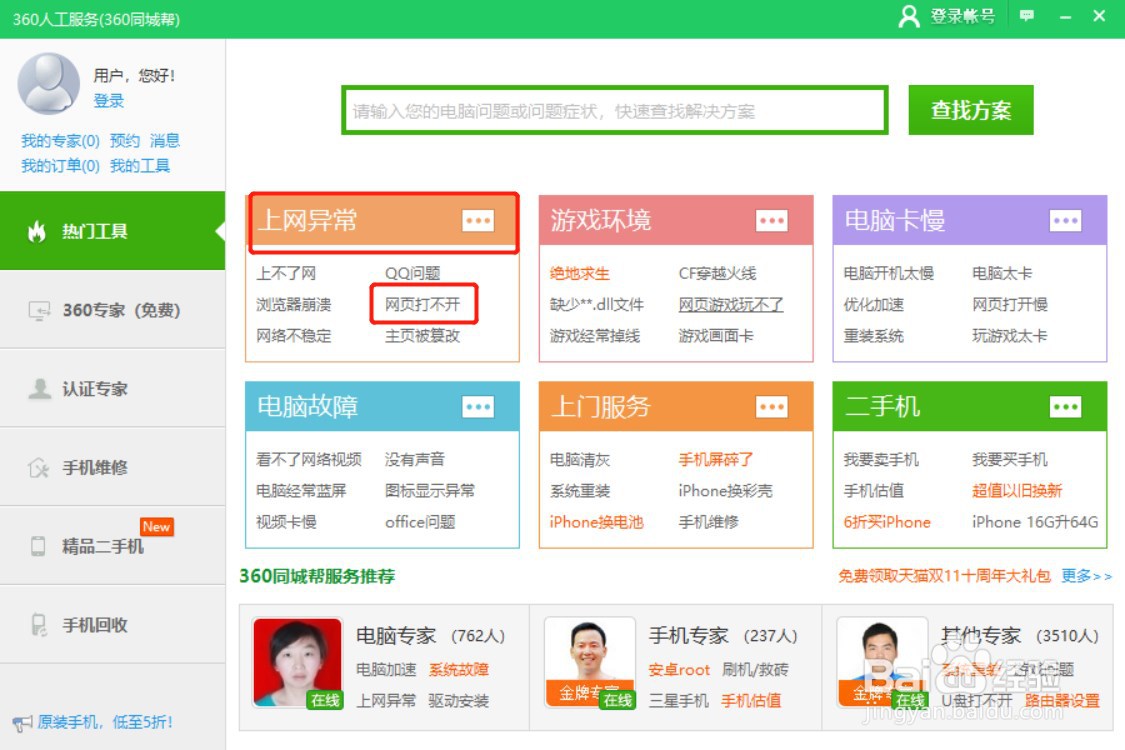Open more options in 电脑卡慢 card
This screenshot has width=1125, height=750.
1065,220
